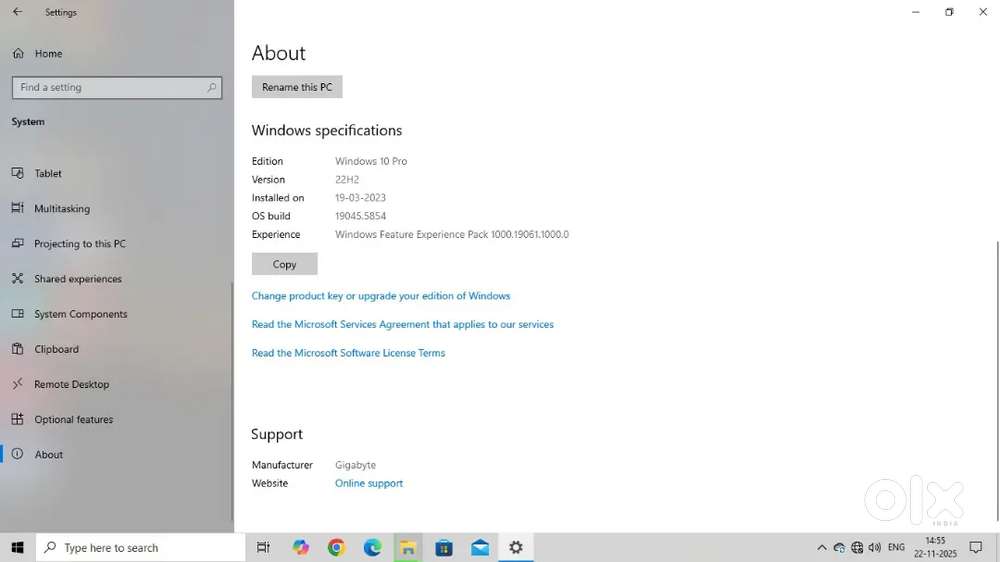1000x562 pixels.
Task: Launch Google Chrome from the taskbar
Action: click(336, 547)
